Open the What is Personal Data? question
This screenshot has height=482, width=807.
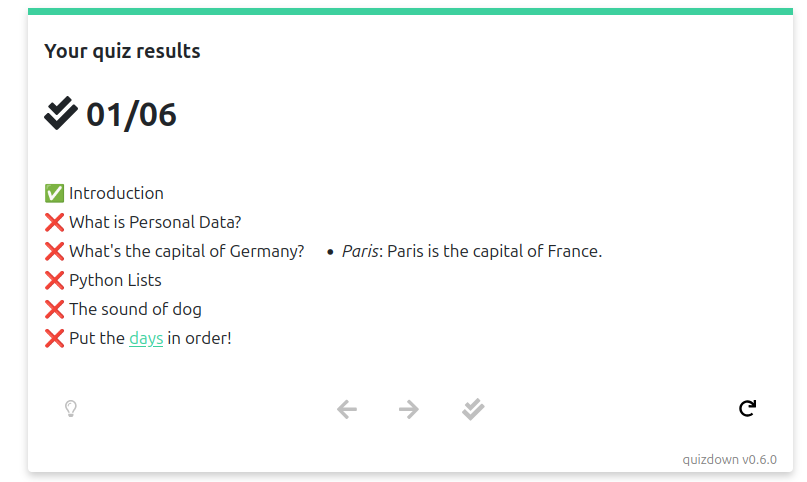(155, 222)
